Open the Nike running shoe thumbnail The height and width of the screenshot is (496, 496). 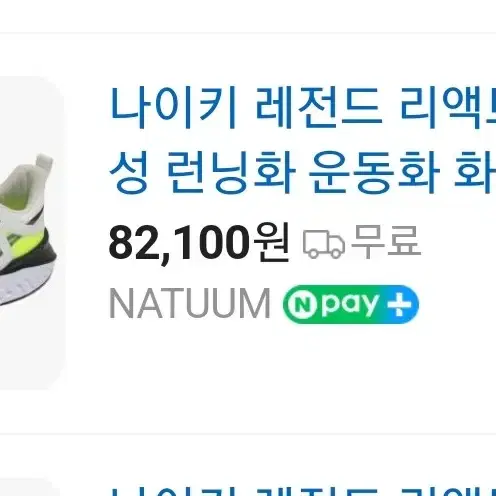coord(32,233)
